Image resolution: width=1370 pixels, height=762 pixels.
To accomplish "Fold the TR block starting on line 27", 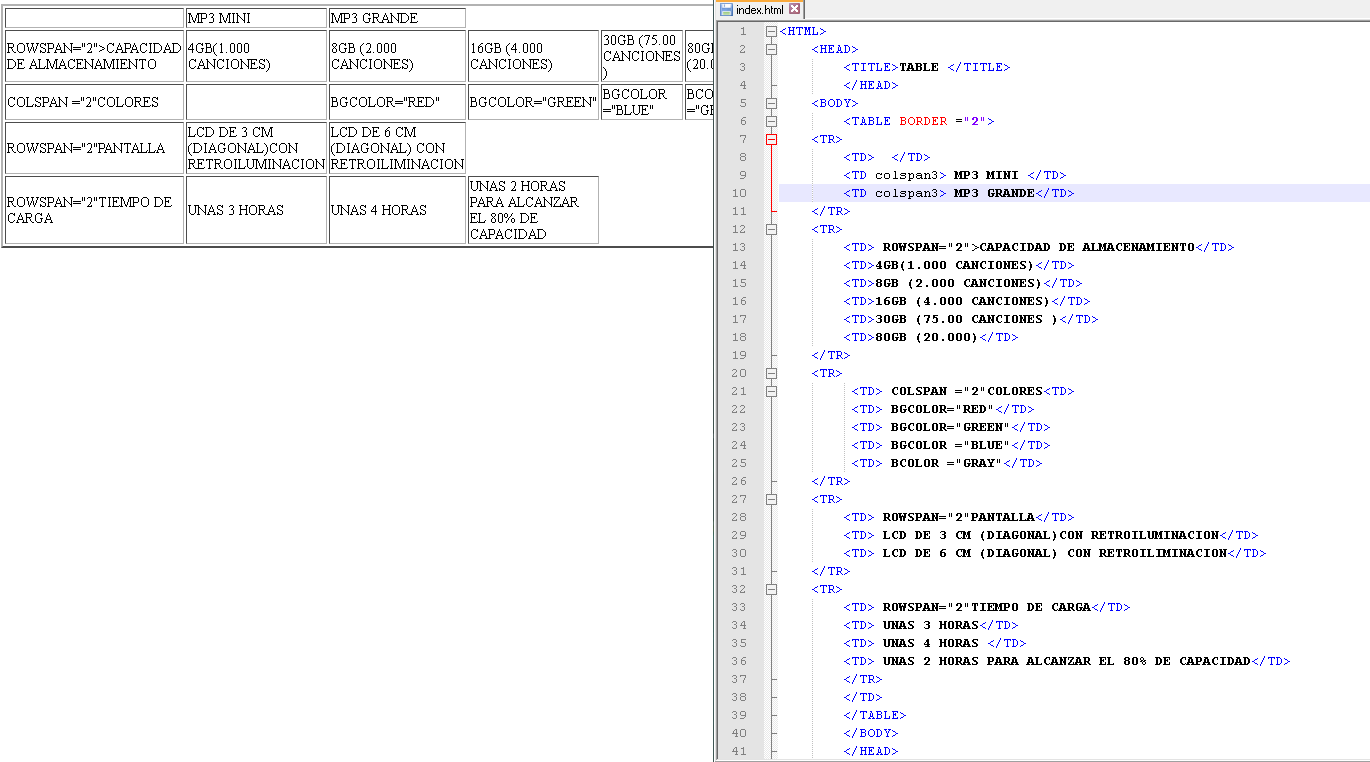I will coord(771,499).
